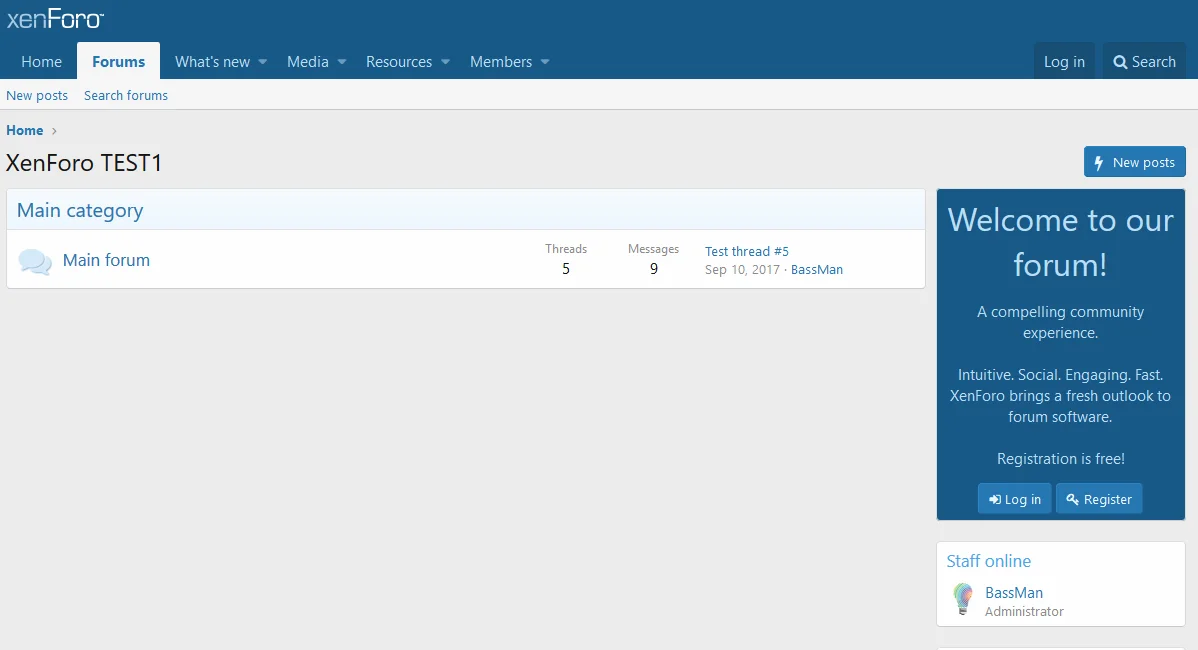Click Log in in the top navigation
This screenshot has width=1198, height=650.
[1064, 62]
